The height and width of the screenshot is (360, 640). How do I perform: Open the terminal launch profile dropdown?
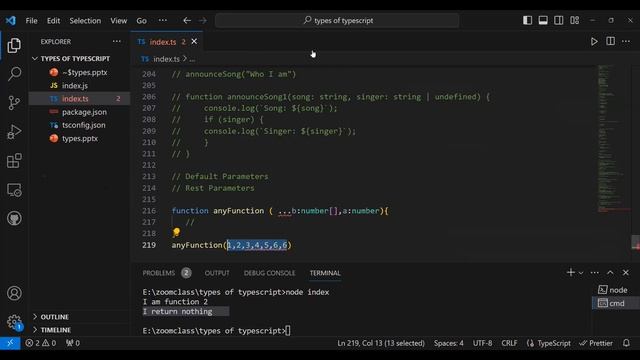click(x=581, y=273)
